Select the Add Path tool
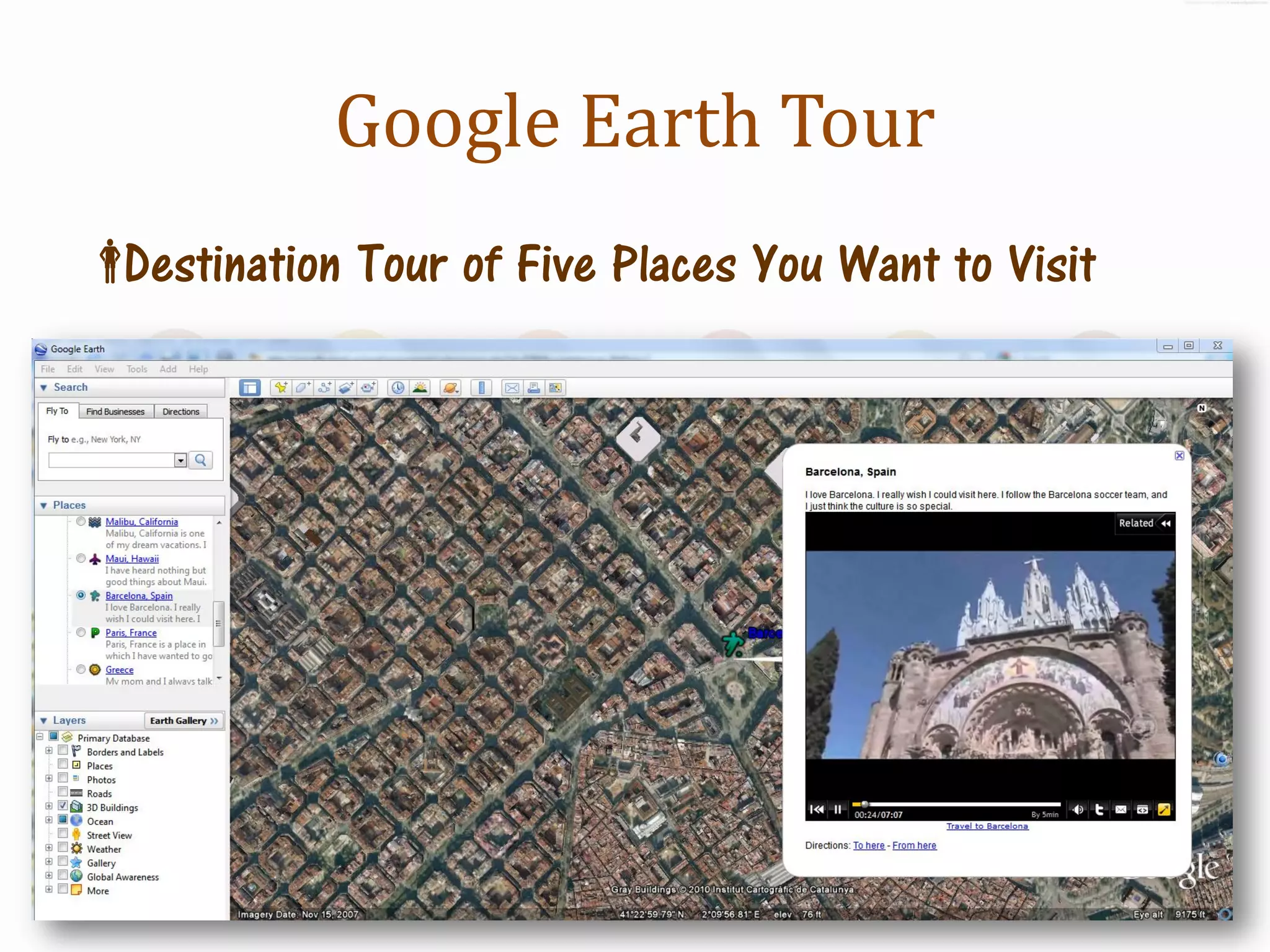This screenshot has width=1270, height=952. tap(324, 388)
